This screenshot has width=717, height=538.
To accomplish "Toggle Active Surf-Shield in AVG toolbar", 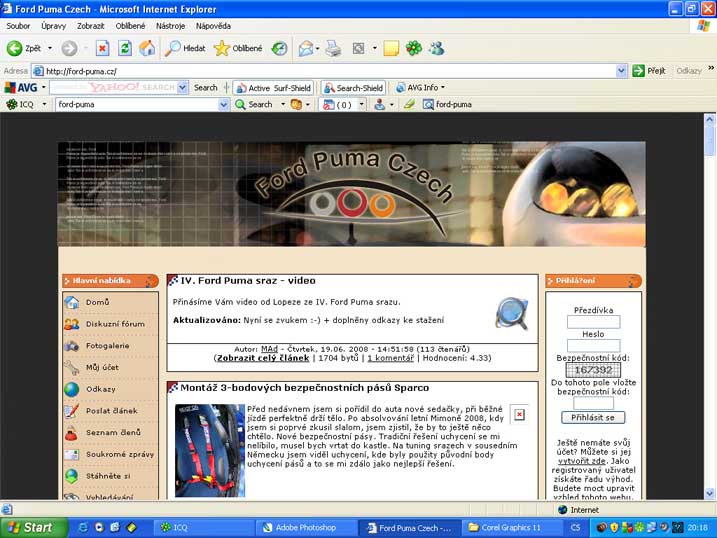I will (x=273, y=88).
